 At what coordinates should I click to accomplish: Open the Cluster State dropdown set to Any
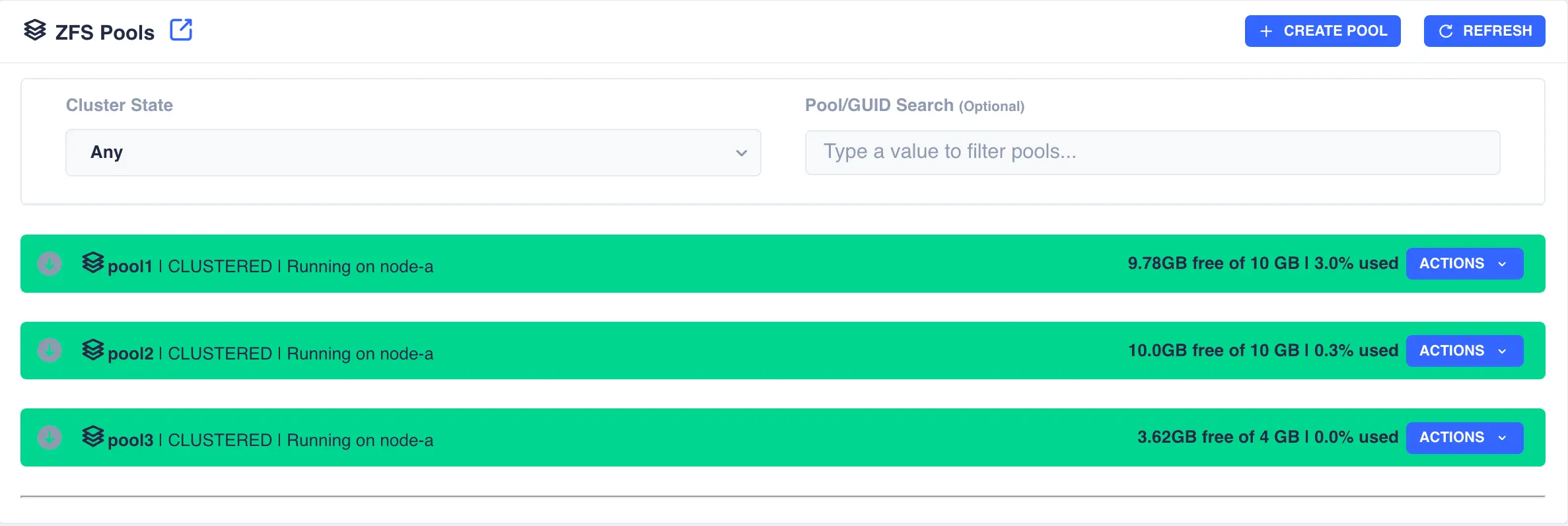click(x=412, y=152)
